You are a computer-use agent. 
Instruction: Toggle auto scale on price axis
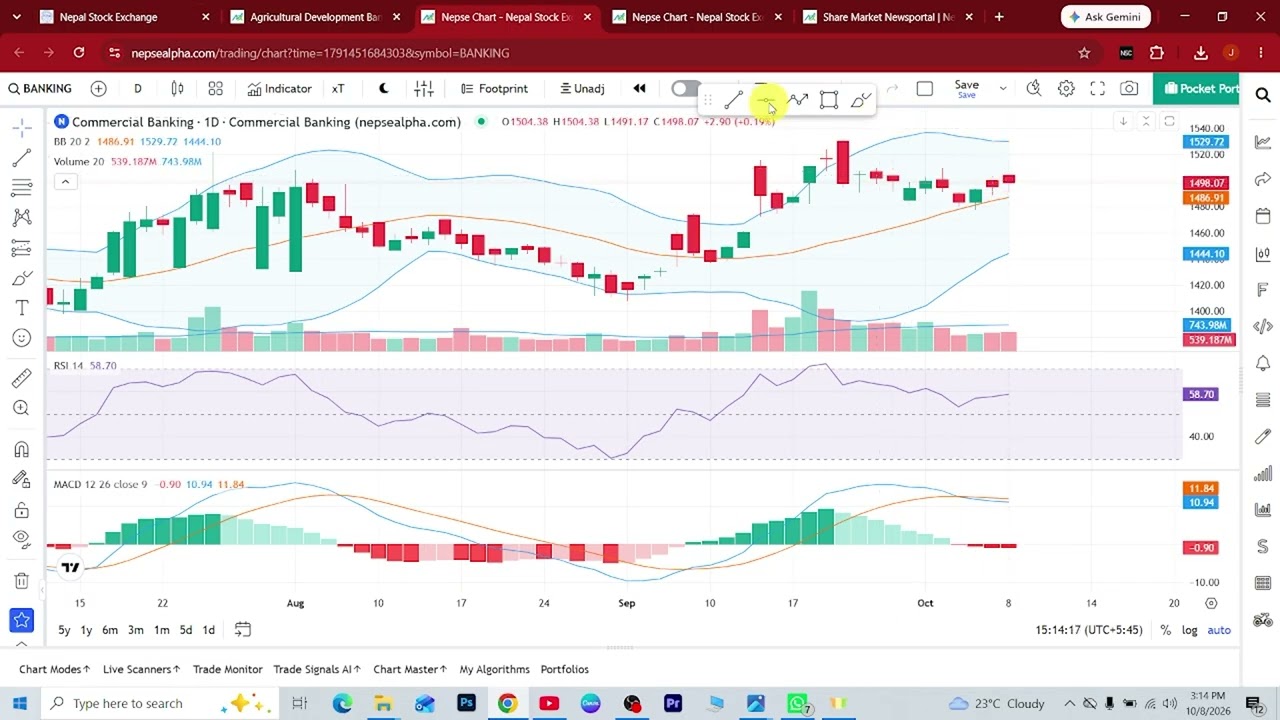tap(1219, 630)
